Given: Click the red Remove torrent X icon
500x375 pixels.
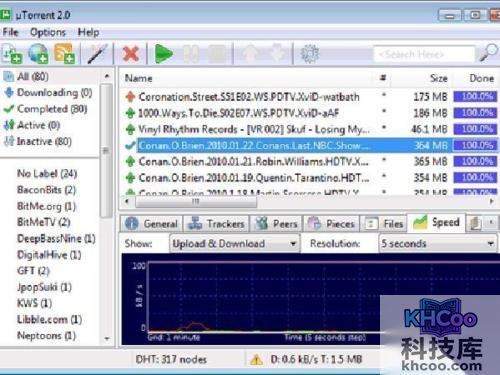Looking at the screenshot, I should click(131, 53).
